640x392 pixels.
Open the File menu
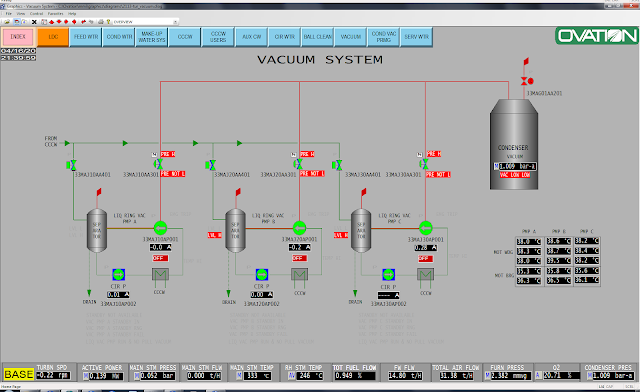click(x=9, y=13)
